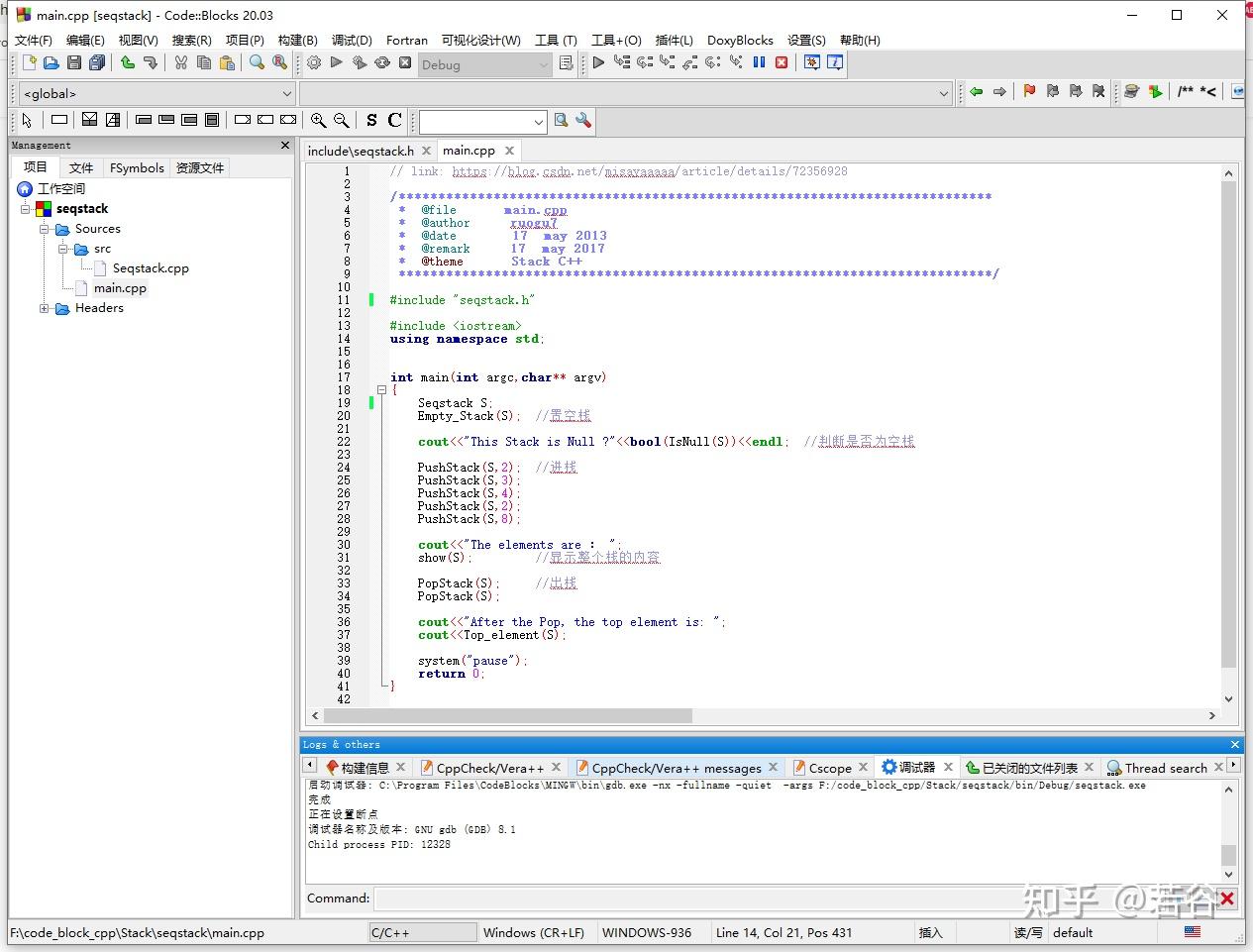Click the wrench options icon near search box

(x=583, y=120)
